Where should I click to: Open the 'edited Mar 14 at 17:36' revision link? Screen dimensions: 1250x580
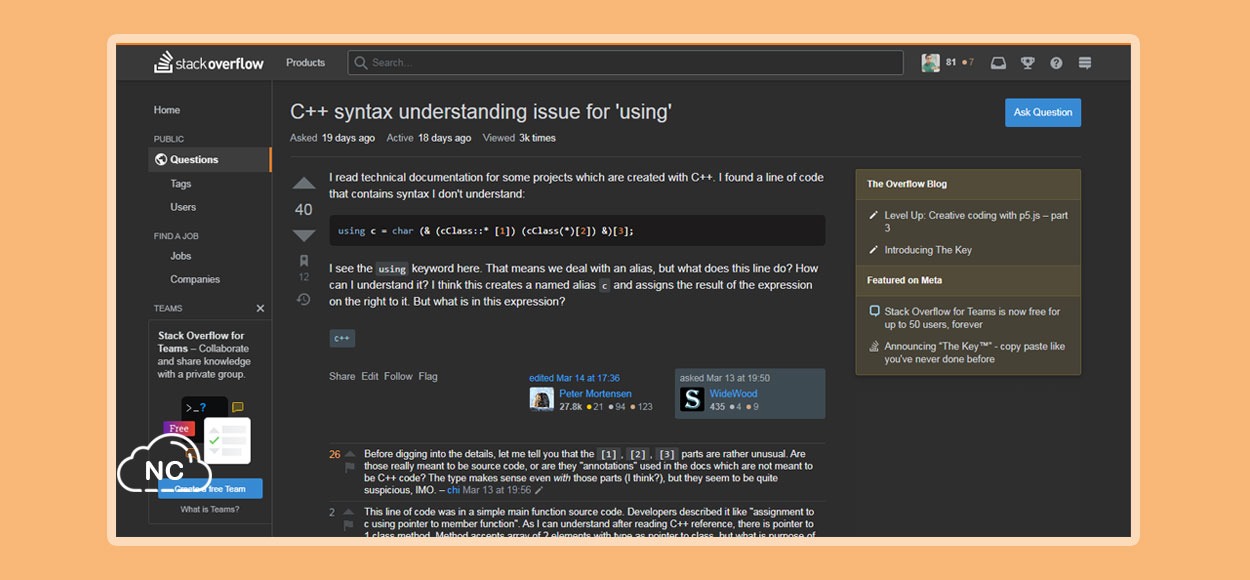coord(575,378)
